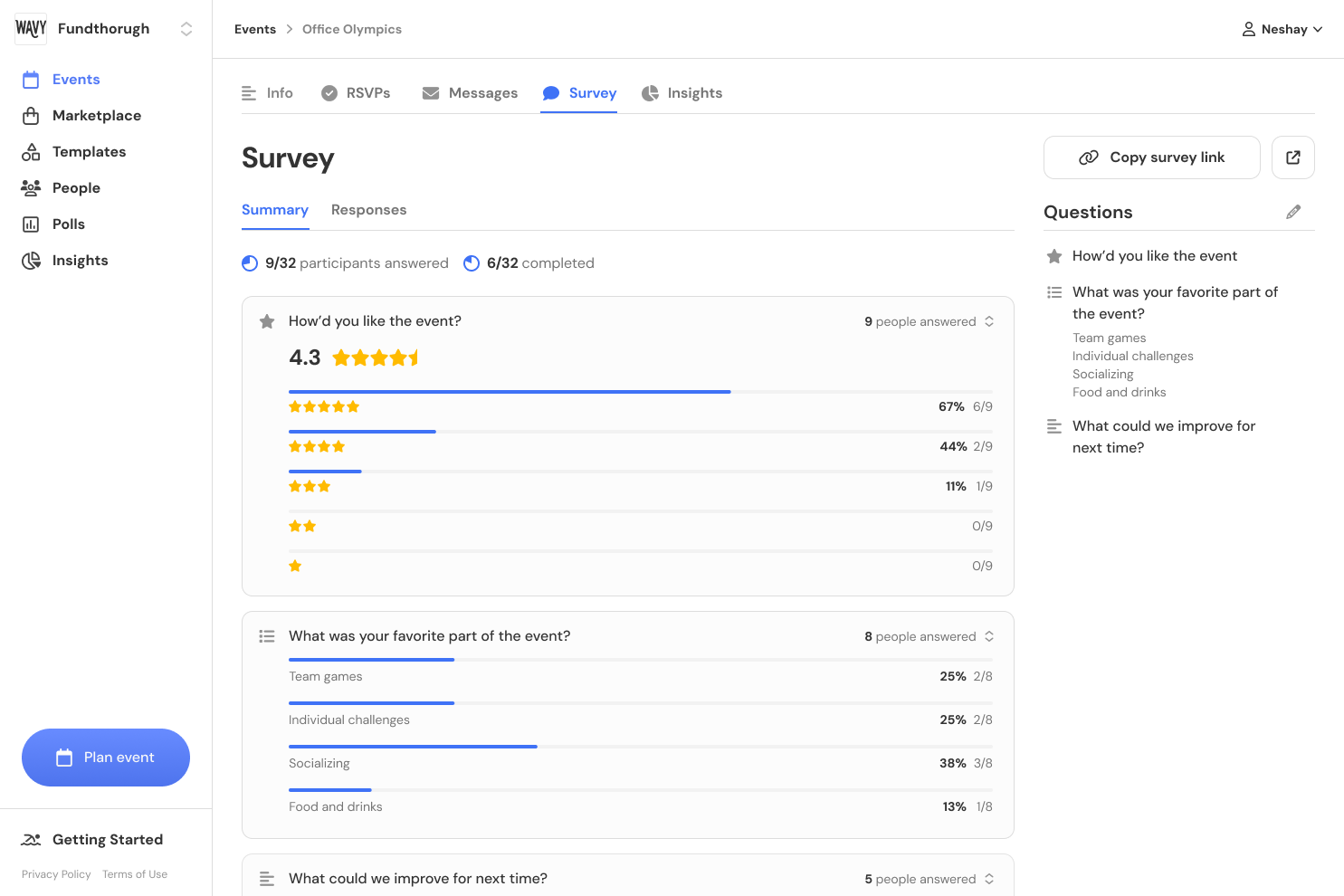Click the Wavy logo icon
Screen dimensions: 1344x896
tap(31, 29)
